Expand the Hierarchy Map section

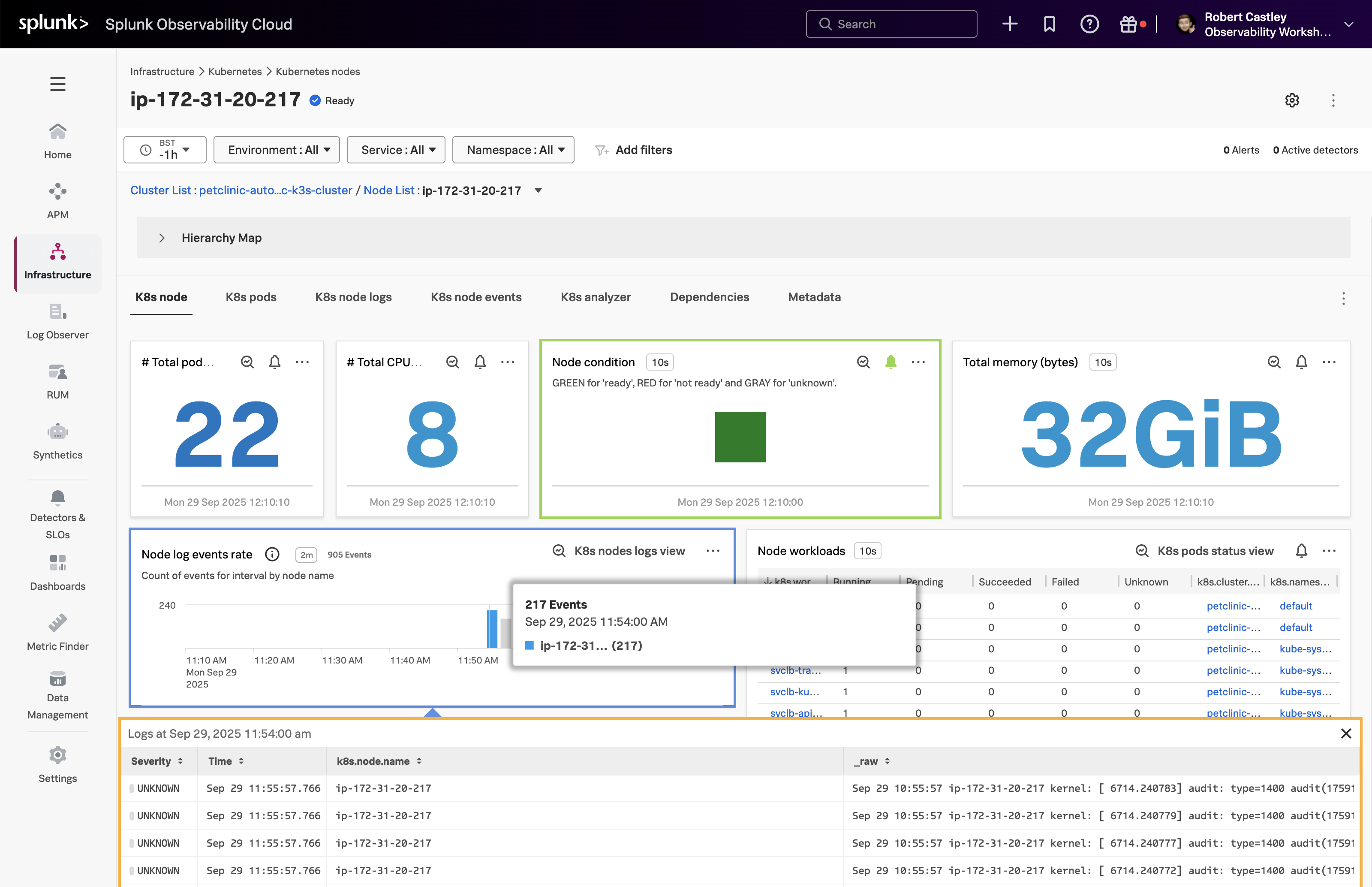coord(162,238)
